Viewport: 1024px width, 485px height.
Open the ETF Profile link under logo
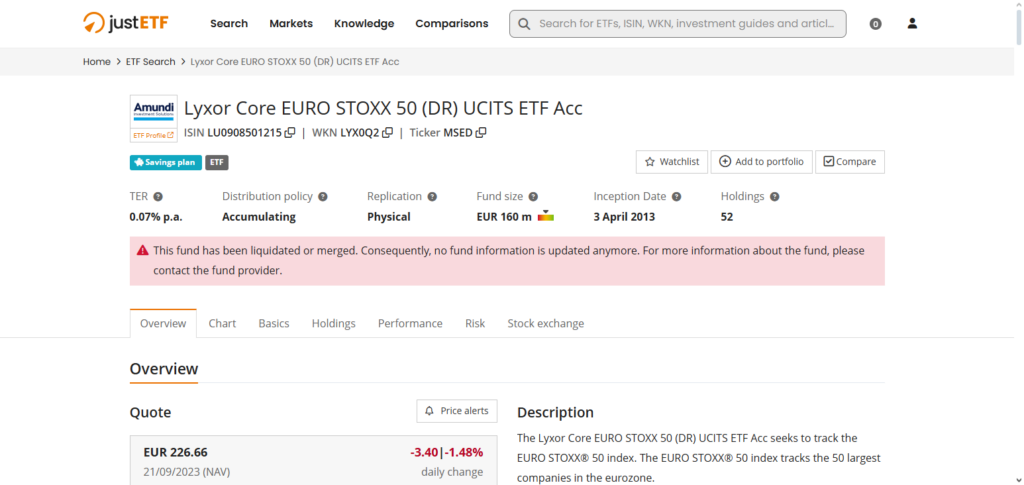pyautogui.click(x=153, y=135)
